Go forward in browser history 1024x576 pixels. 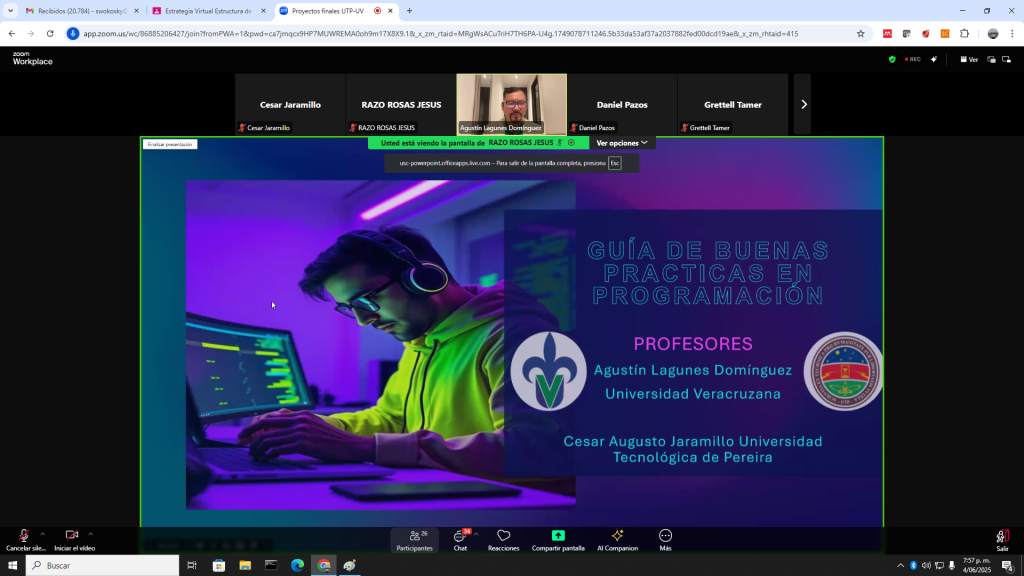click(31, 34)
